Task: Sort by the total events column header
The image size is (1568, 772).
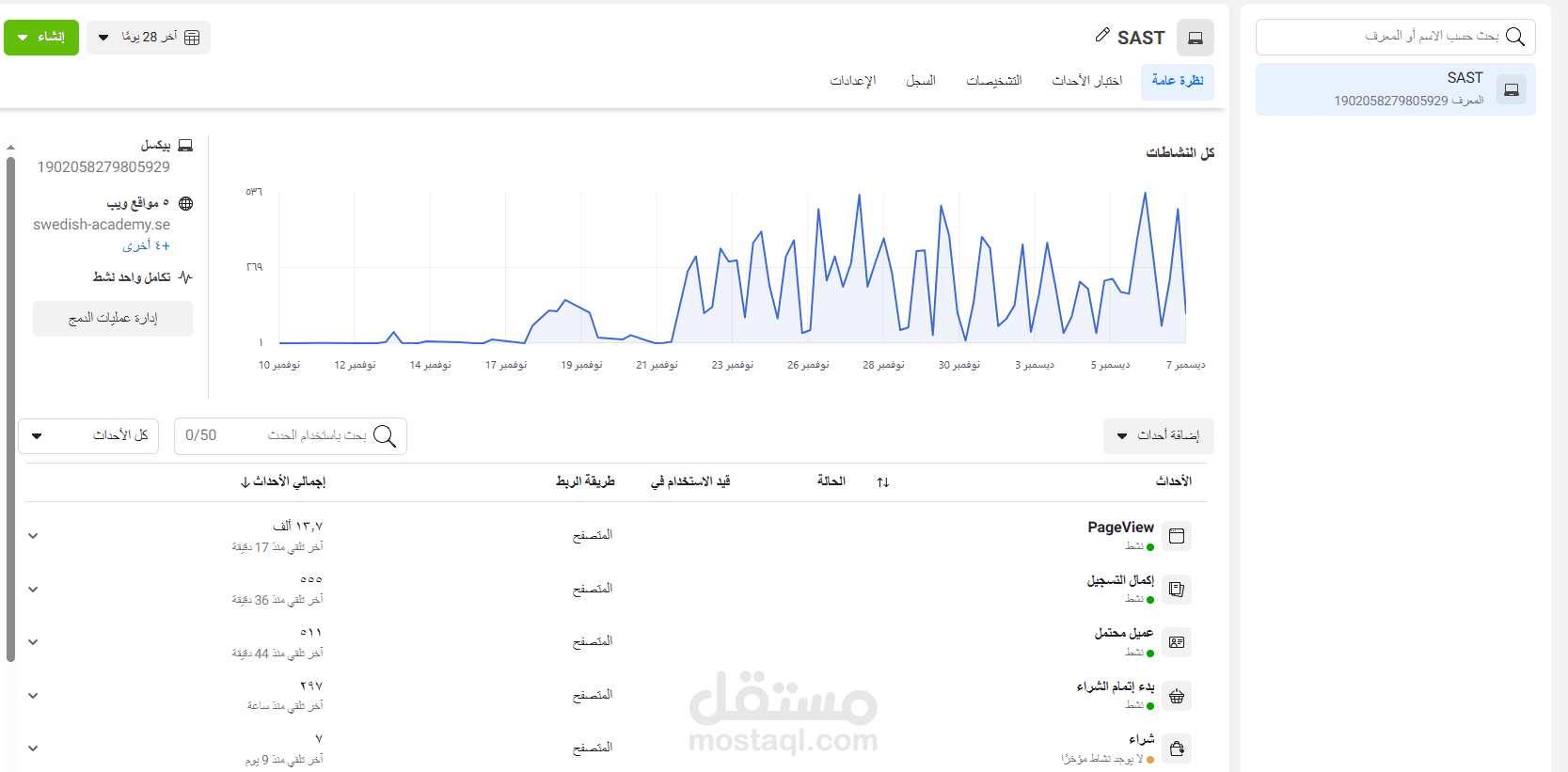Action: pos(283,481)
